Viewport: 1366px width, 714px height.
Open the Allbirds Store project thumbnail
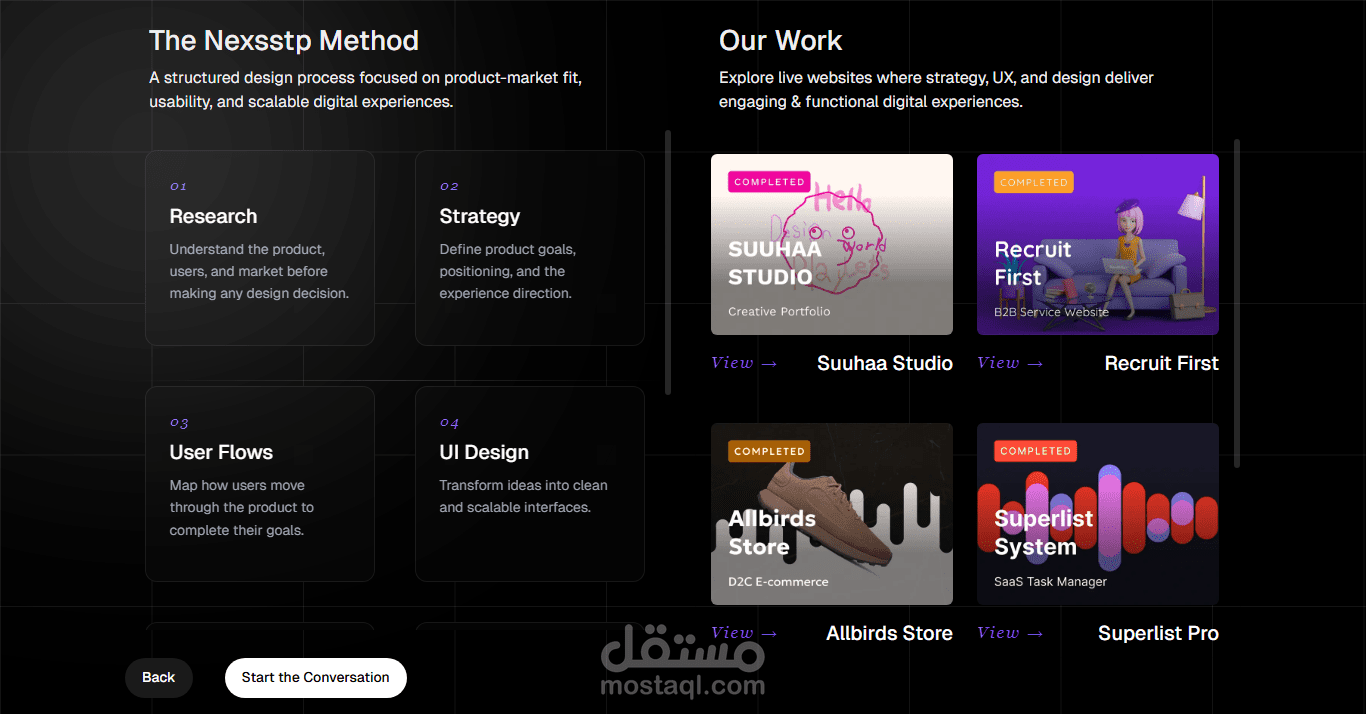pyautogui.click(x=832, y=514)
